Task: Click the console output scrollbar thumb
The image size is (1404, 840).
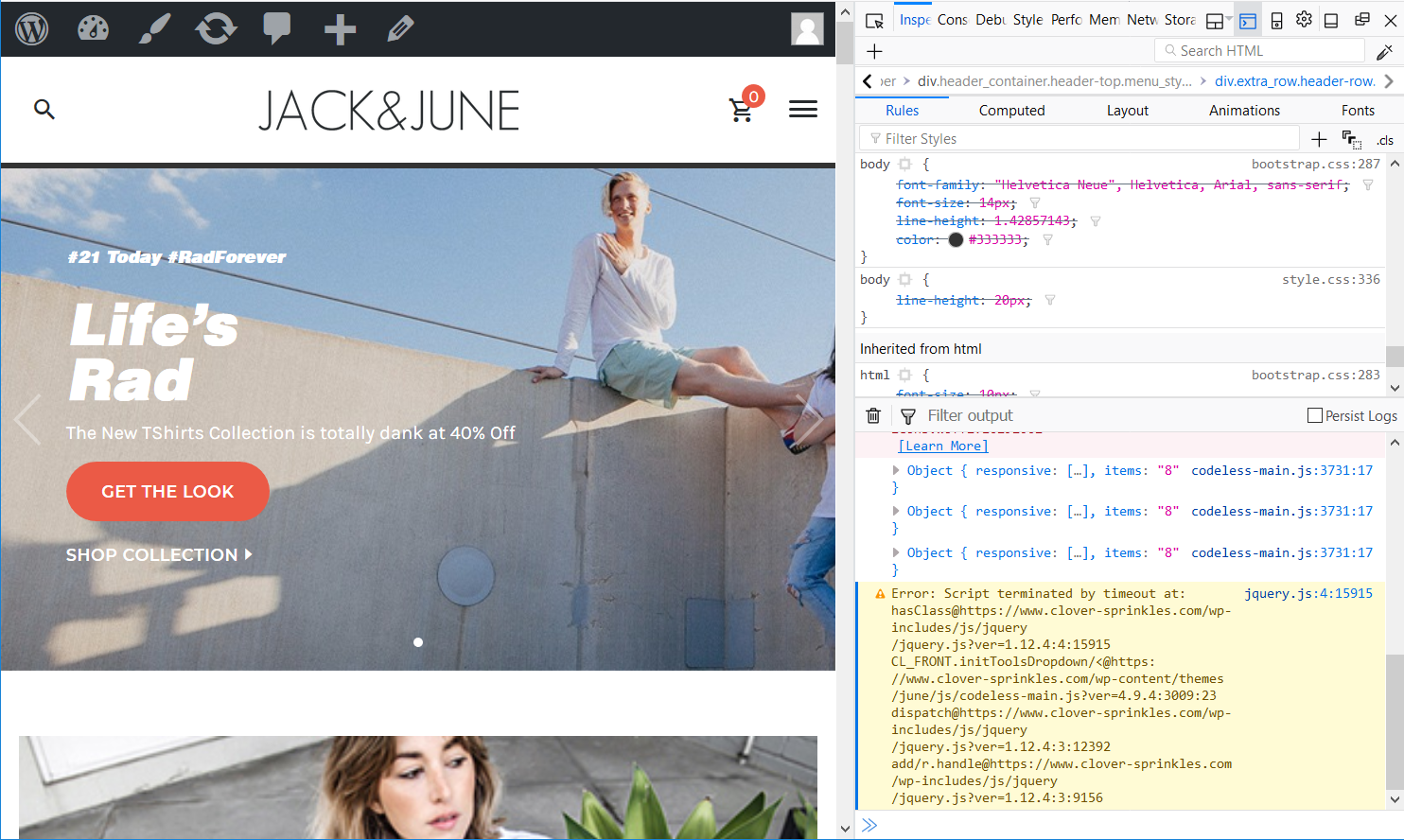Action: point(1395,720)
